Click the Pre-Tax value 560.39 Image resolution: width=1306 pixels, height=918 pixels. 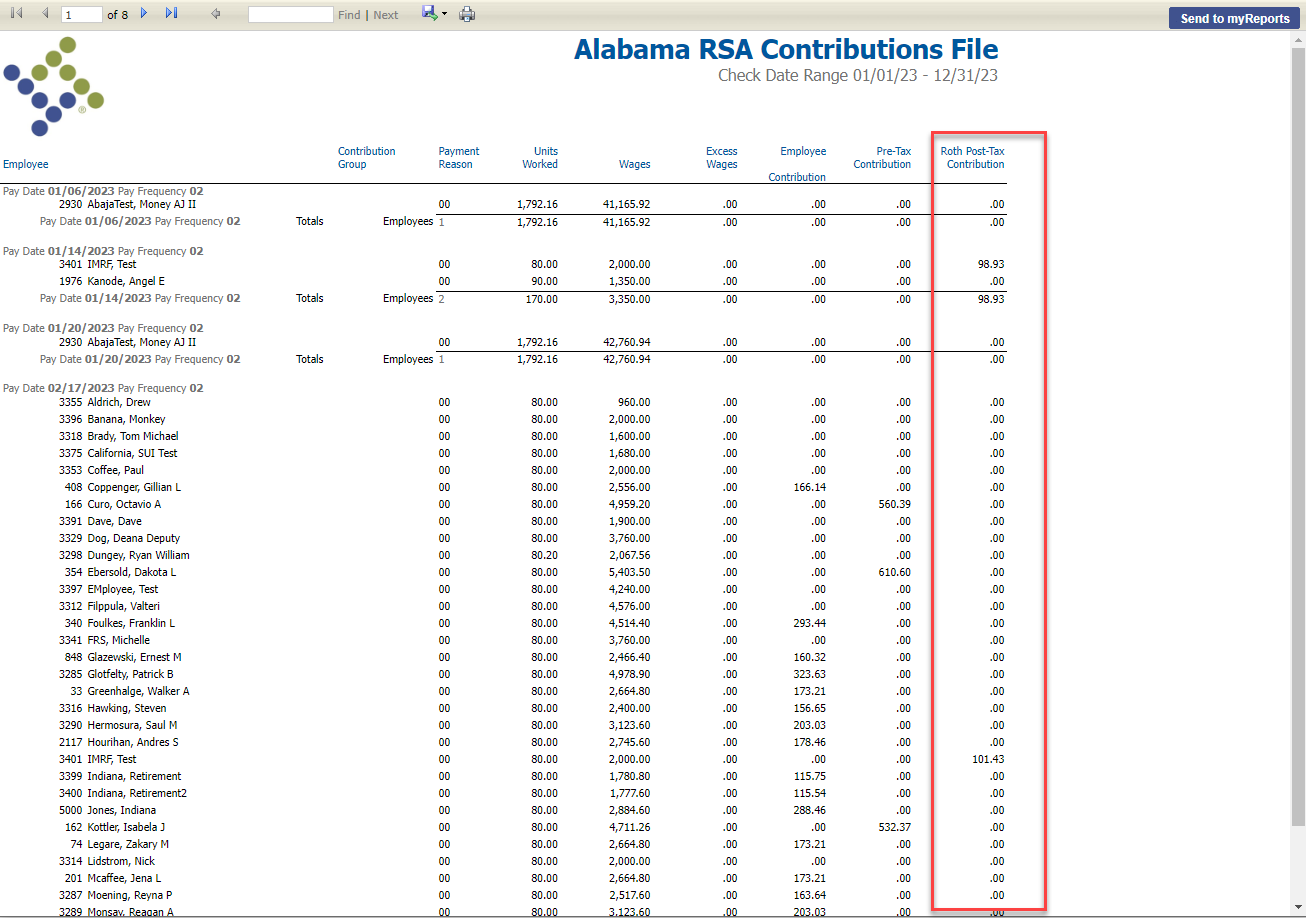click(x=895, y=504)
